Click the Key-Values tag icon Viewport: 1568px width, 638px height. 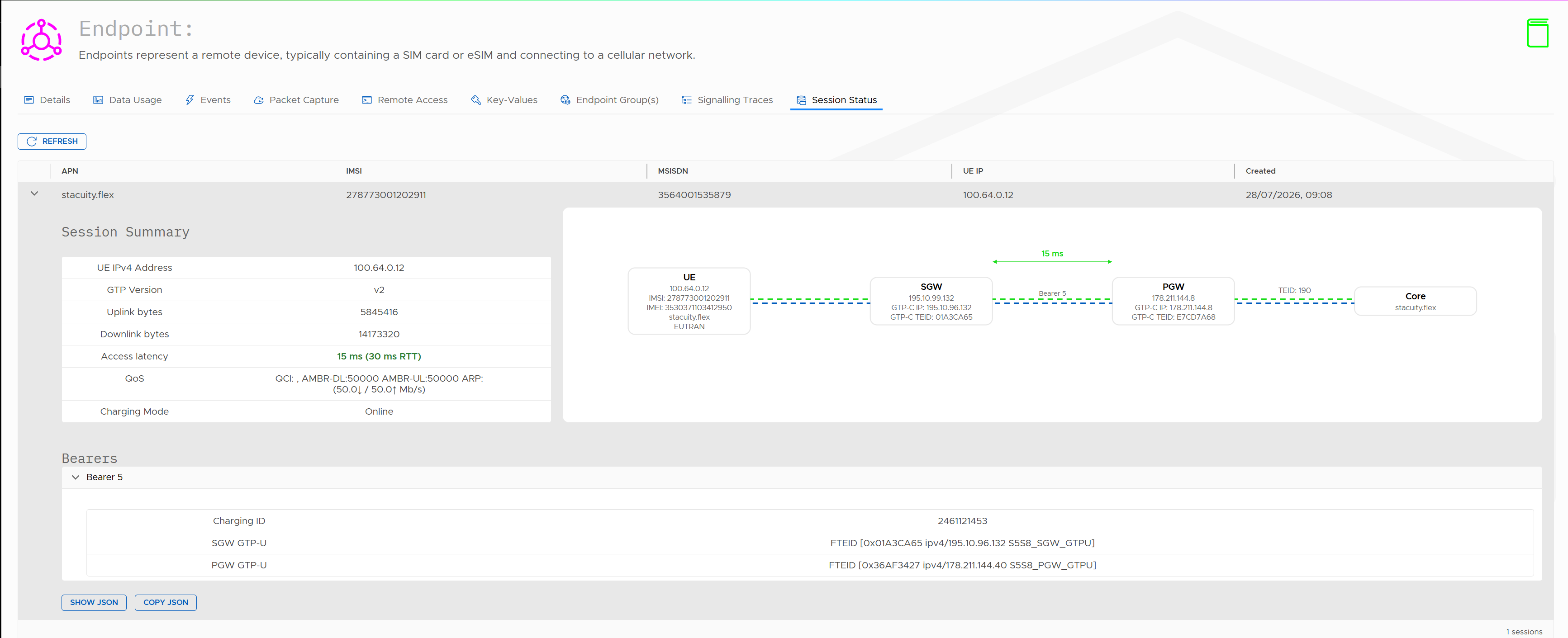[476, 100]
